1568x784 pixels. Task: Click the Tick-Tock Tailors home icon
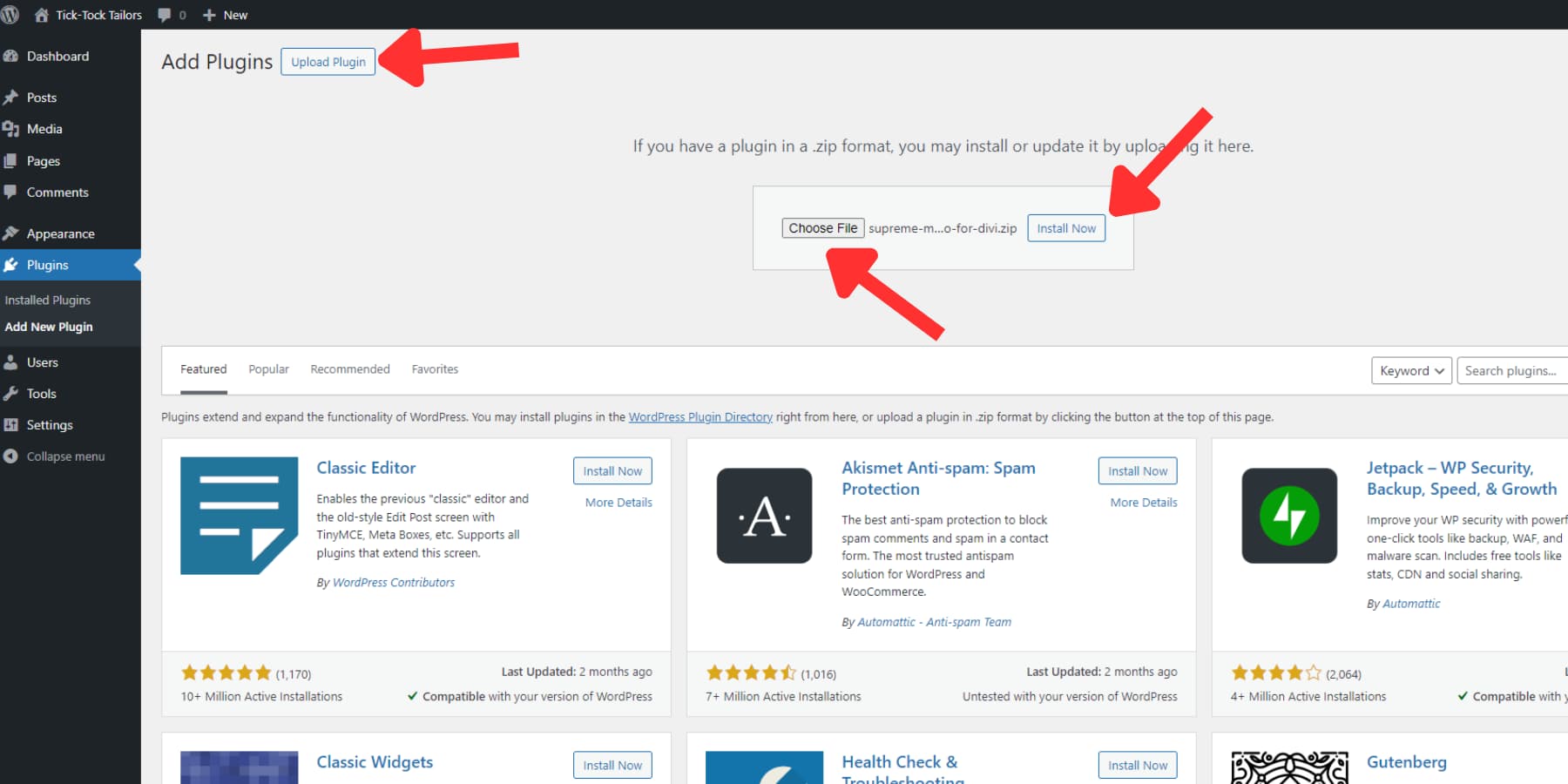tap(41, 15)
